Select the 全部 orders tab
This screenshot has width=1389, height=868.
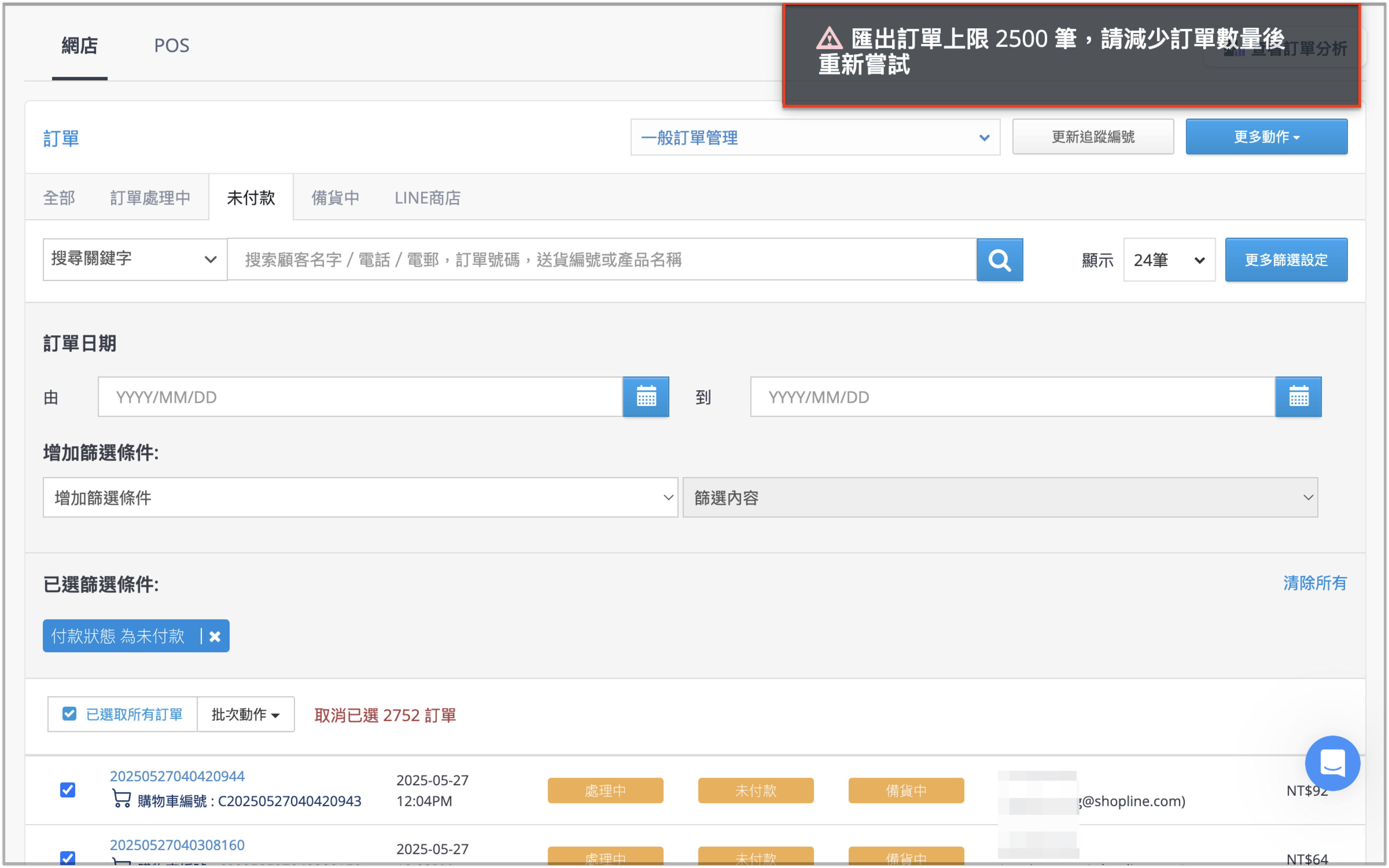[x=59, y=197]
